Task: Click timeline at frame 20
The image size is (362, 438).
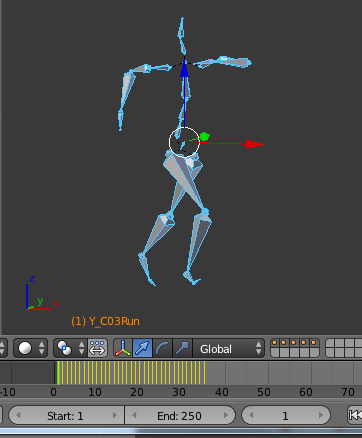Action: tap(137, 373)
